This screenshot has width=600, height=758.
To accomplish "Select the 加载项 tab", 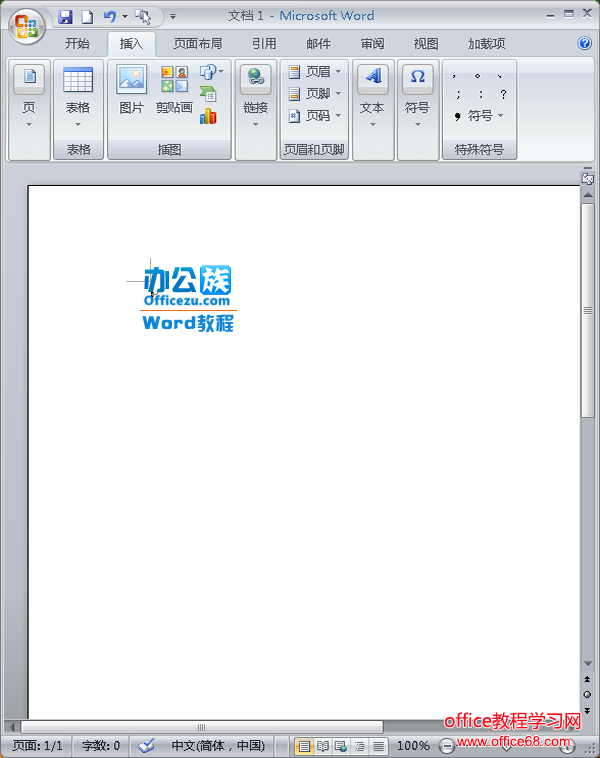I will click(486, 44).
